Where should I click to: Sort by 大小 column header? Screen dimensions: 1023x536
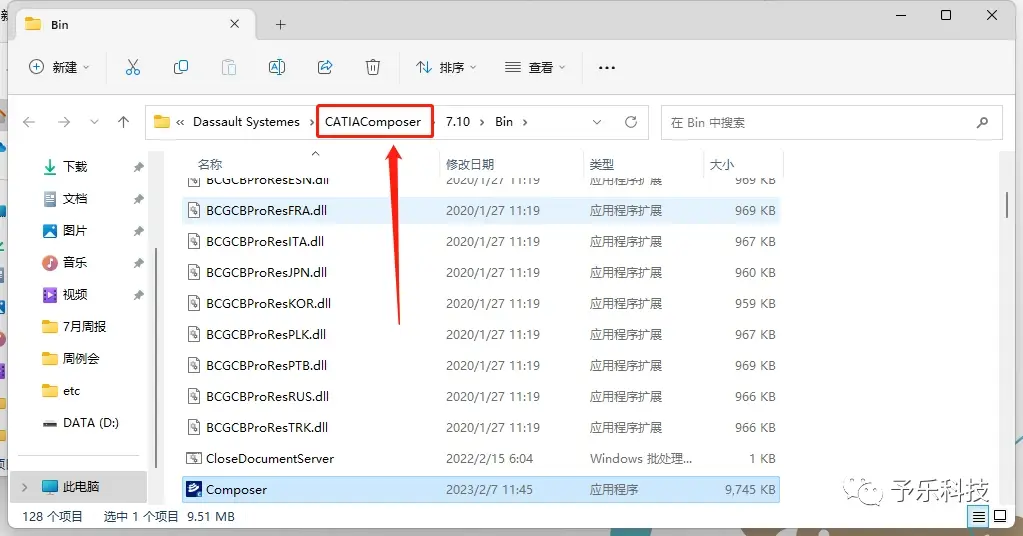click(x=722, y=164)
